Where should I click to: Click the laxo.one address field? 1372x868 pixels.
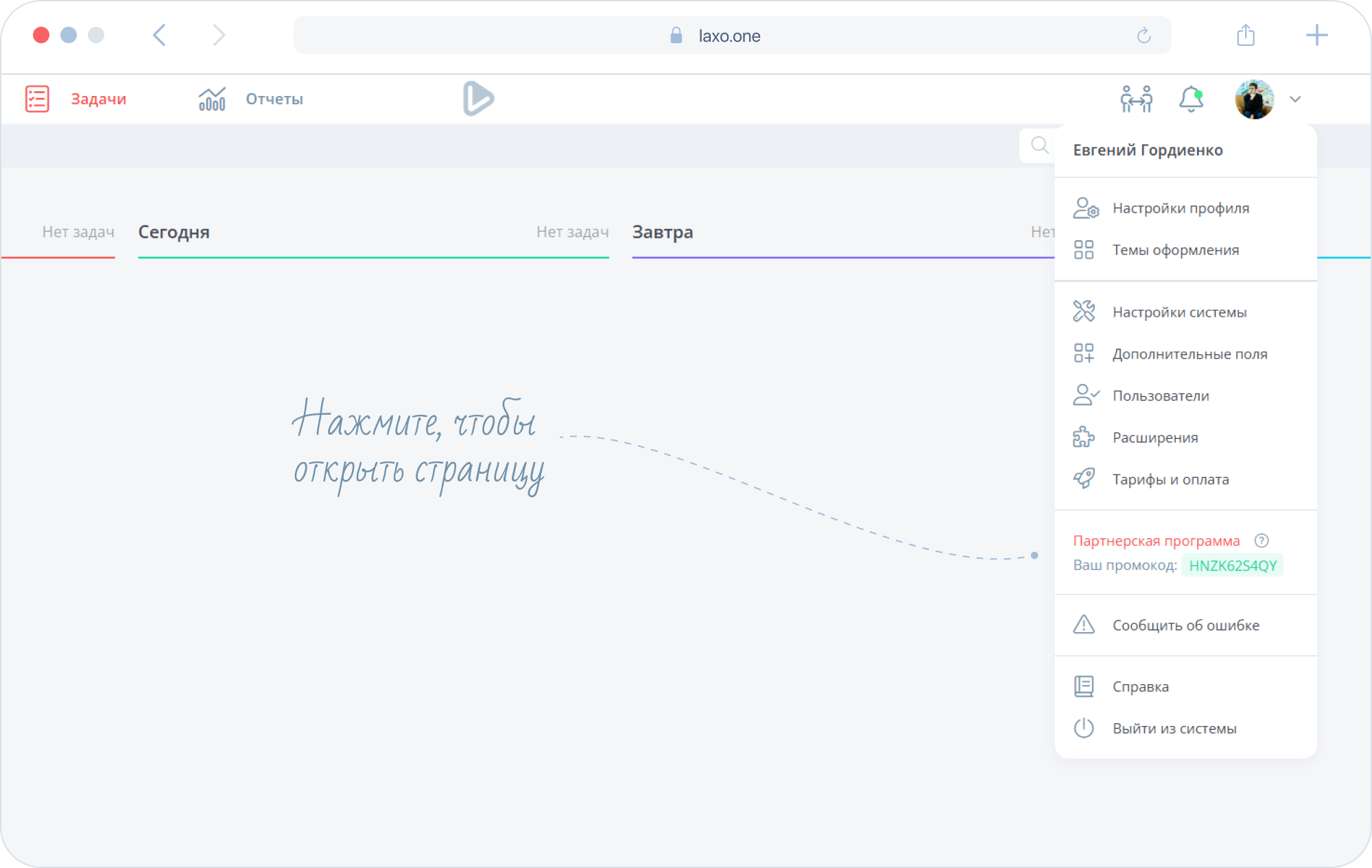(729, 36)
